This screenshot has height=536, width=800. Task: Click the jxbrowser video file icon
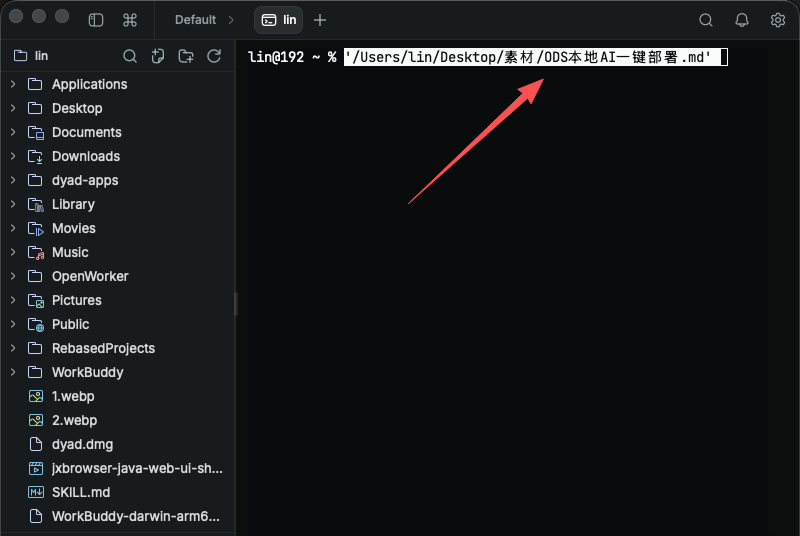pyautogui.click(x=36, y=468)
